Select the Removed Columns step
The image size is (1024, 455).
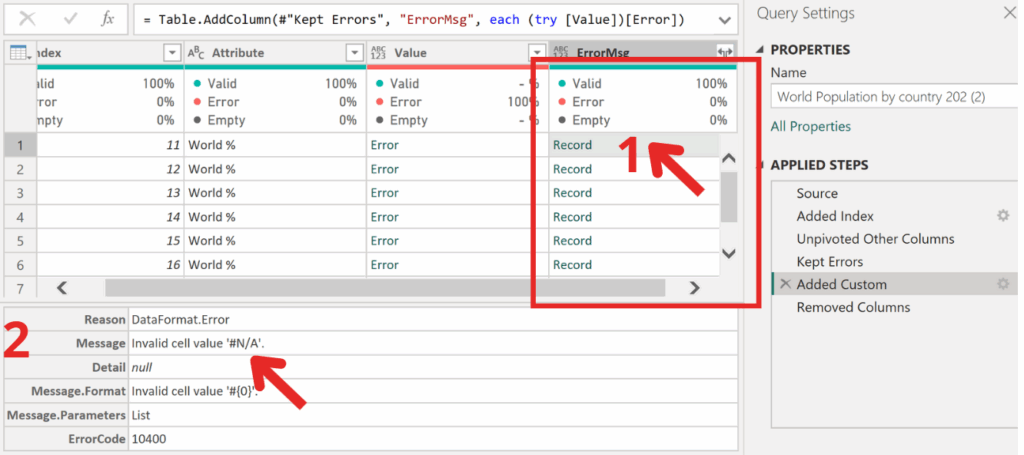tap(853, 307)
